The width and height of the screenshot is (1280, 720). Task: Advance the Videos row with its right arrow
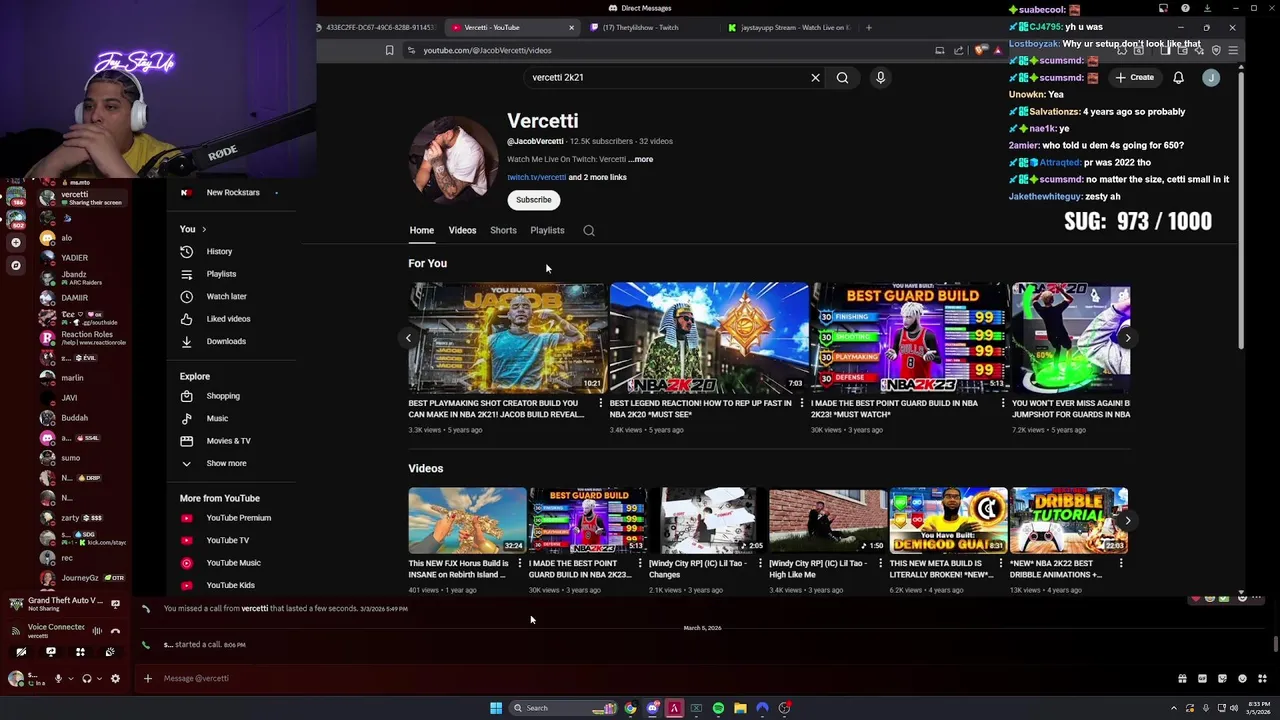(1127, 520)
